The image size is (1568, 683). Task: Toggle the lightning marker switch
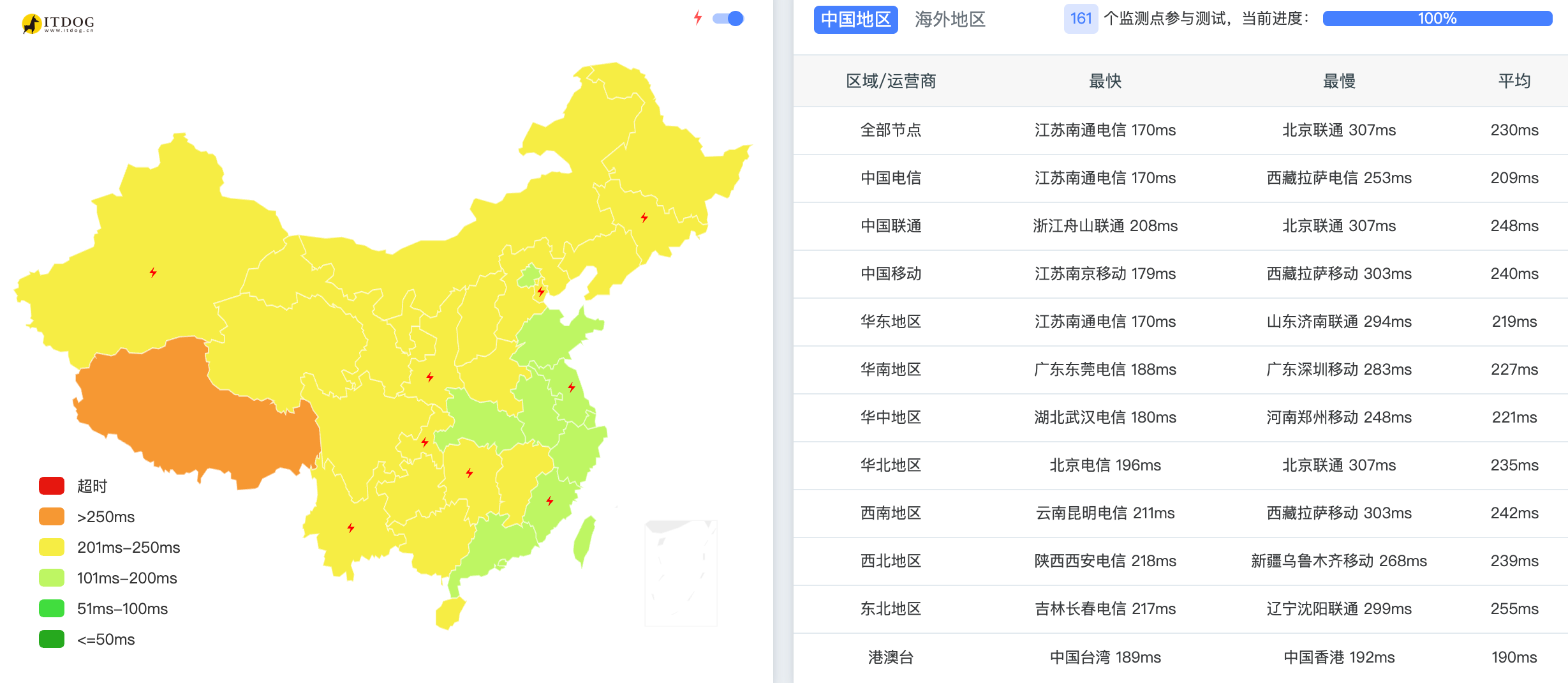coord(729,19)
